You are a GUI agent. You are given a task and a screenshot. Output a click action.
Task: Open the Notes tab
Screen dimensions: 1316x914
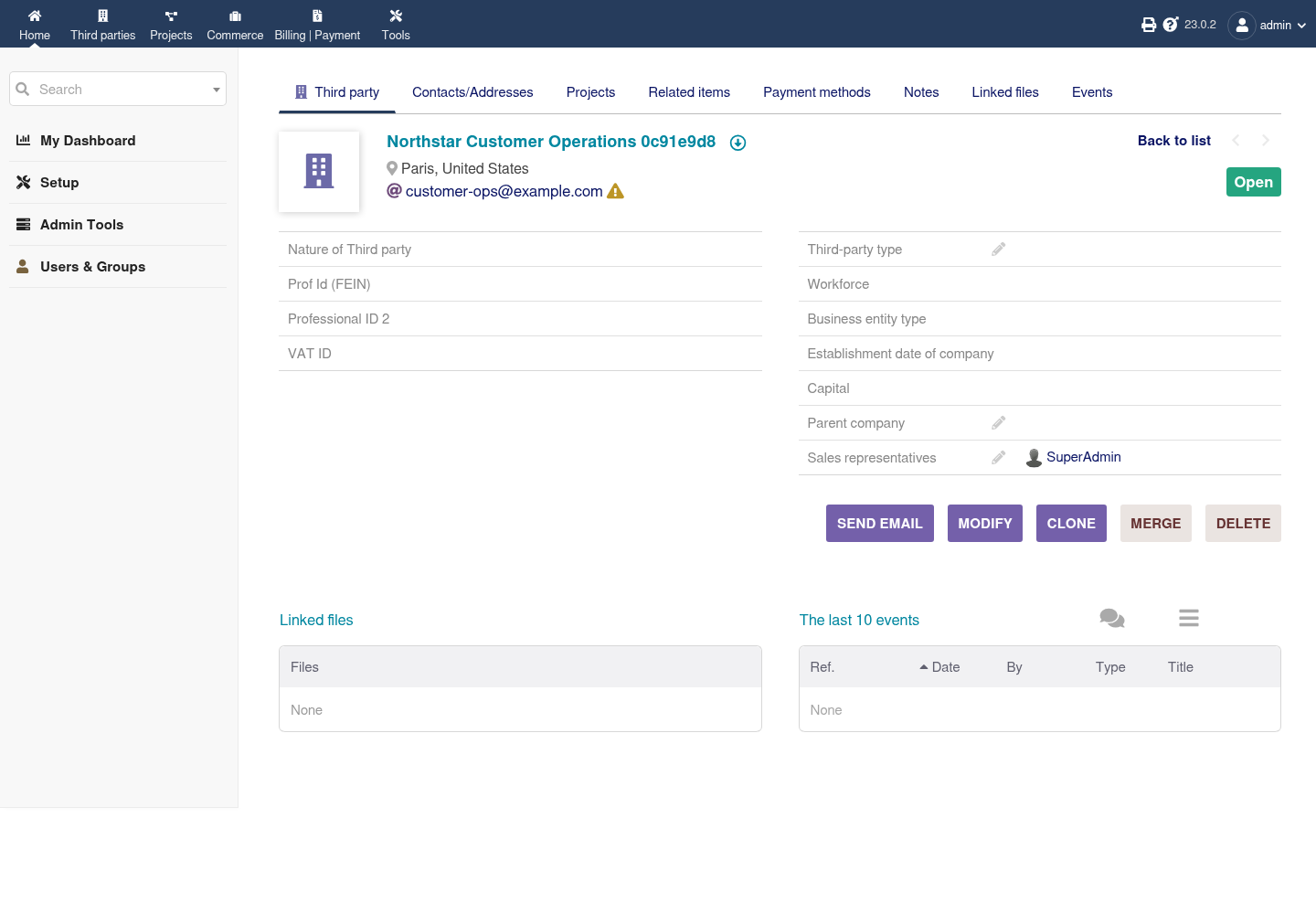[x=921, y=92]
